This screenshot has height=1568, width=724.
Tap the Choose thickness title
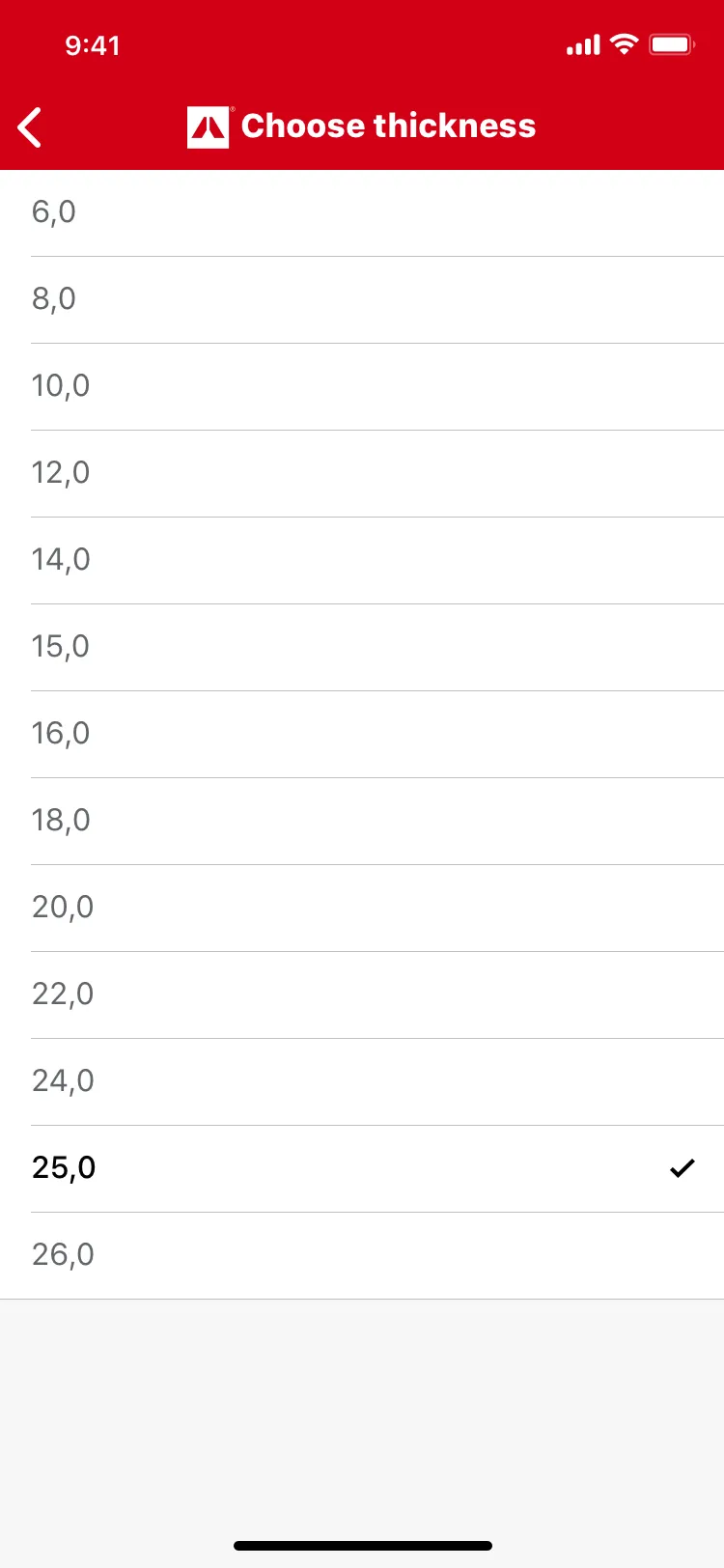[x=388, y=126]
